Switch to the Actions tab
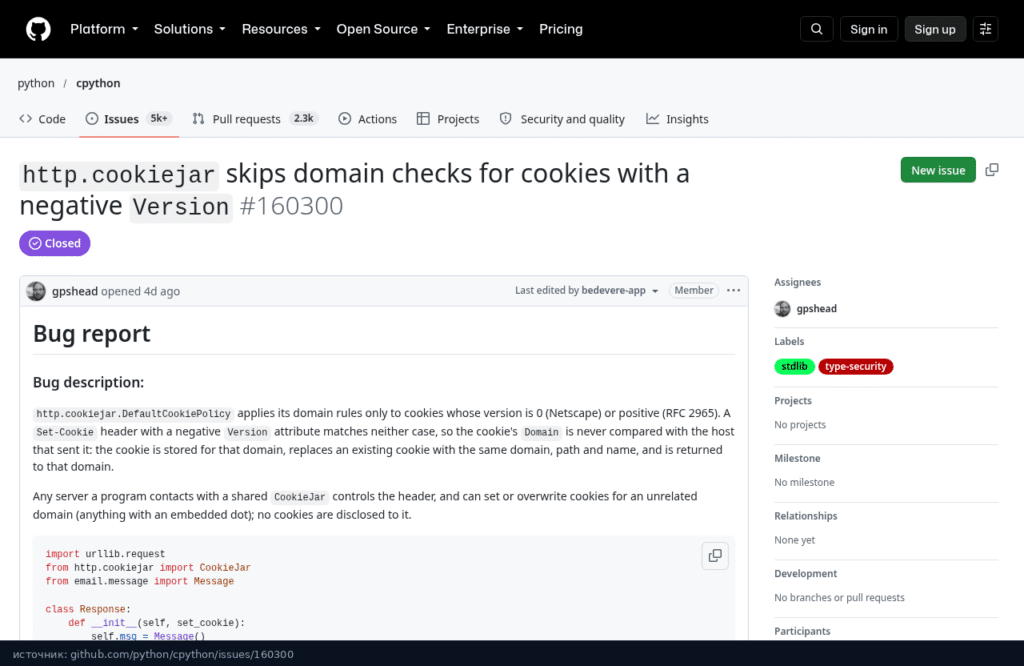Image resolution: width=1024 pixels, height=666 pixels. pos(368,119)
